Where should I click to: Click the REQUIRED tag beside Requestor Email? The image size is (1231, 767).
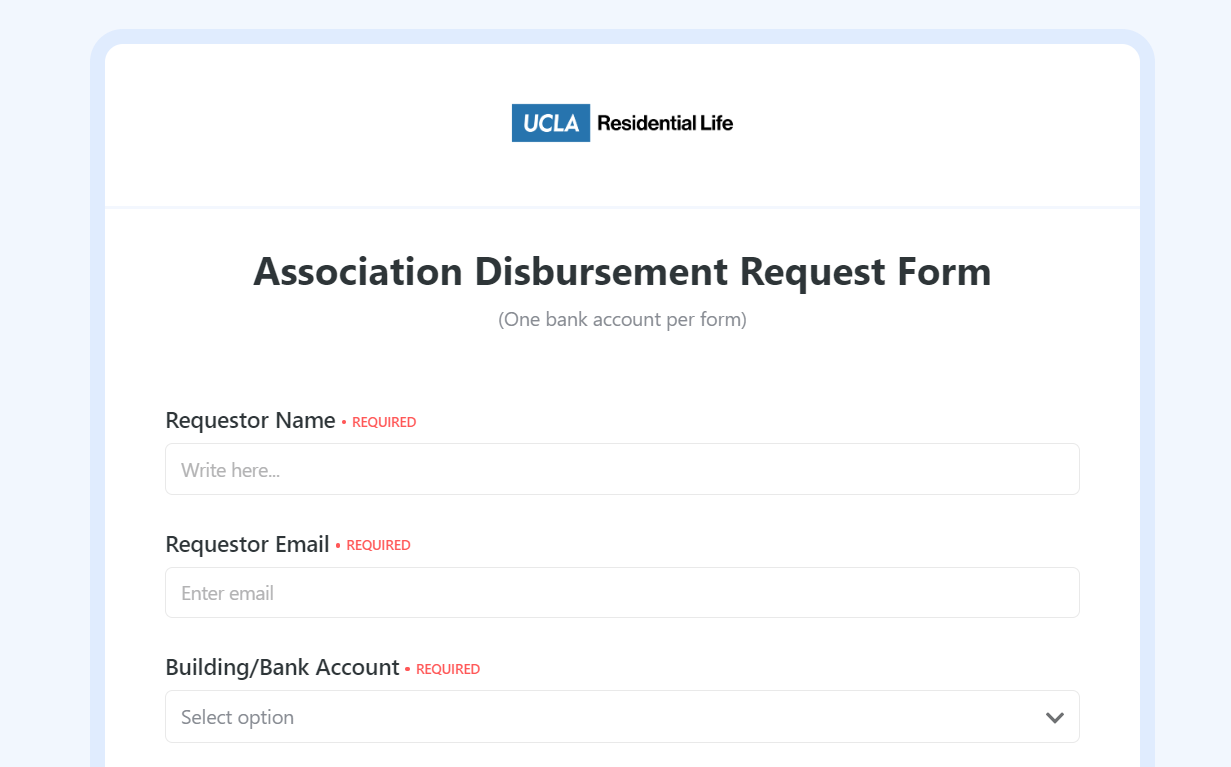click(x=378, y=545)
